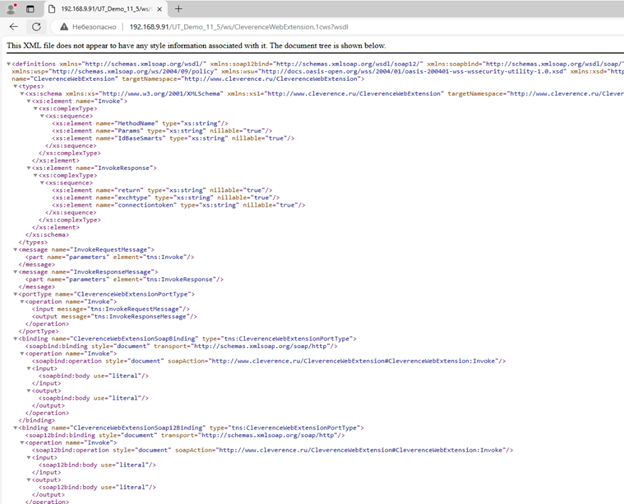This screenshot has width=624, height=504.
Task: Collapse the InvokeRequestMessage message node
Action: (x=15, y=248)
